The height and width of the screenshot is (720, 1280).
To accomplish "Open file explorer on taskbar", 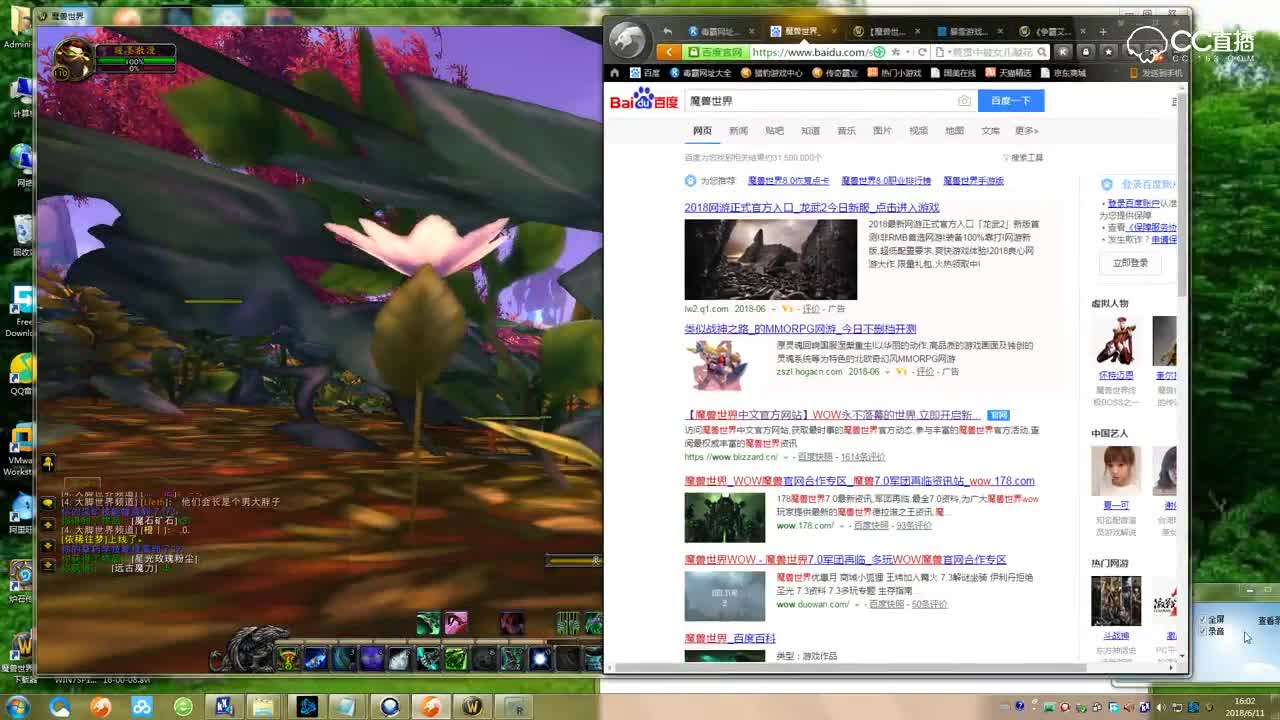I will tap(263, 706).
